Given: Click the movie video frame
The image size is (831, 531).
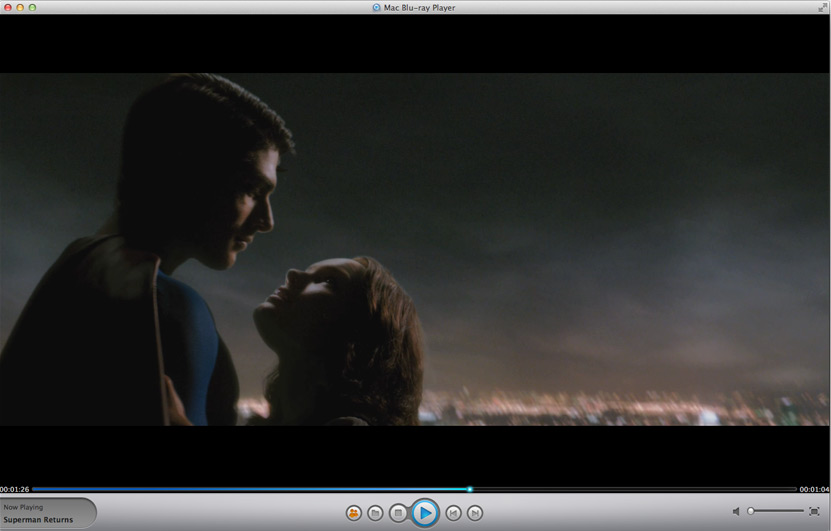Looking at the screenshot, I should (x=415, y=249).
